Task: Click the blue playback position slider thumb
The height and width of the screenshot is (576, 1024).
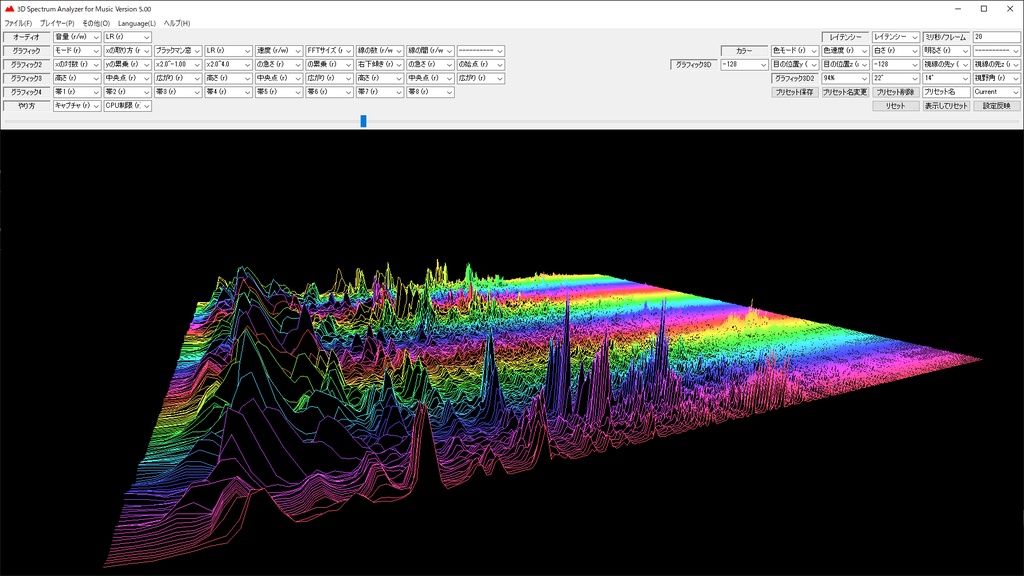Action: (363, 121)
